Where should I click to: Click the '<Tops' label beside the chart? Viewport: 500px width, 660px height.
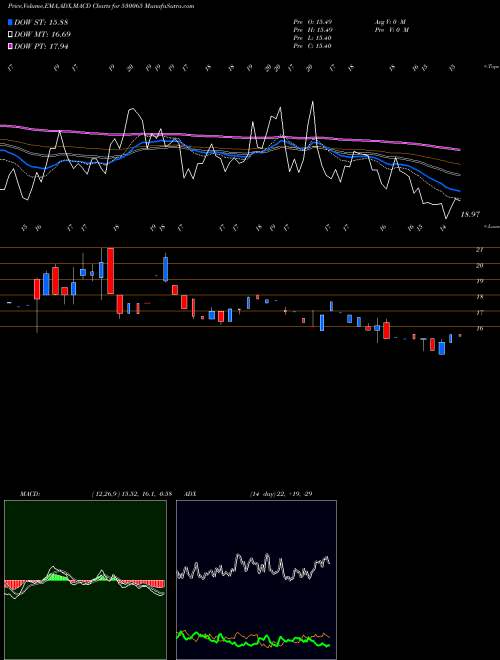tap(491, 67)
